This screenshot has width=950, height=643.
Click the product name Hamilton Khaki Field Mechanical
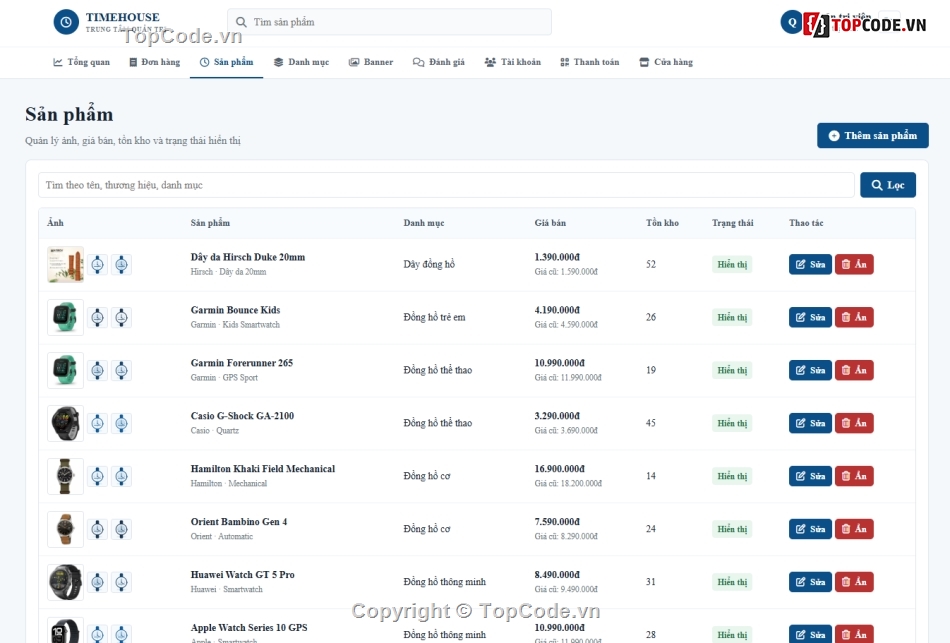(262, 468)
